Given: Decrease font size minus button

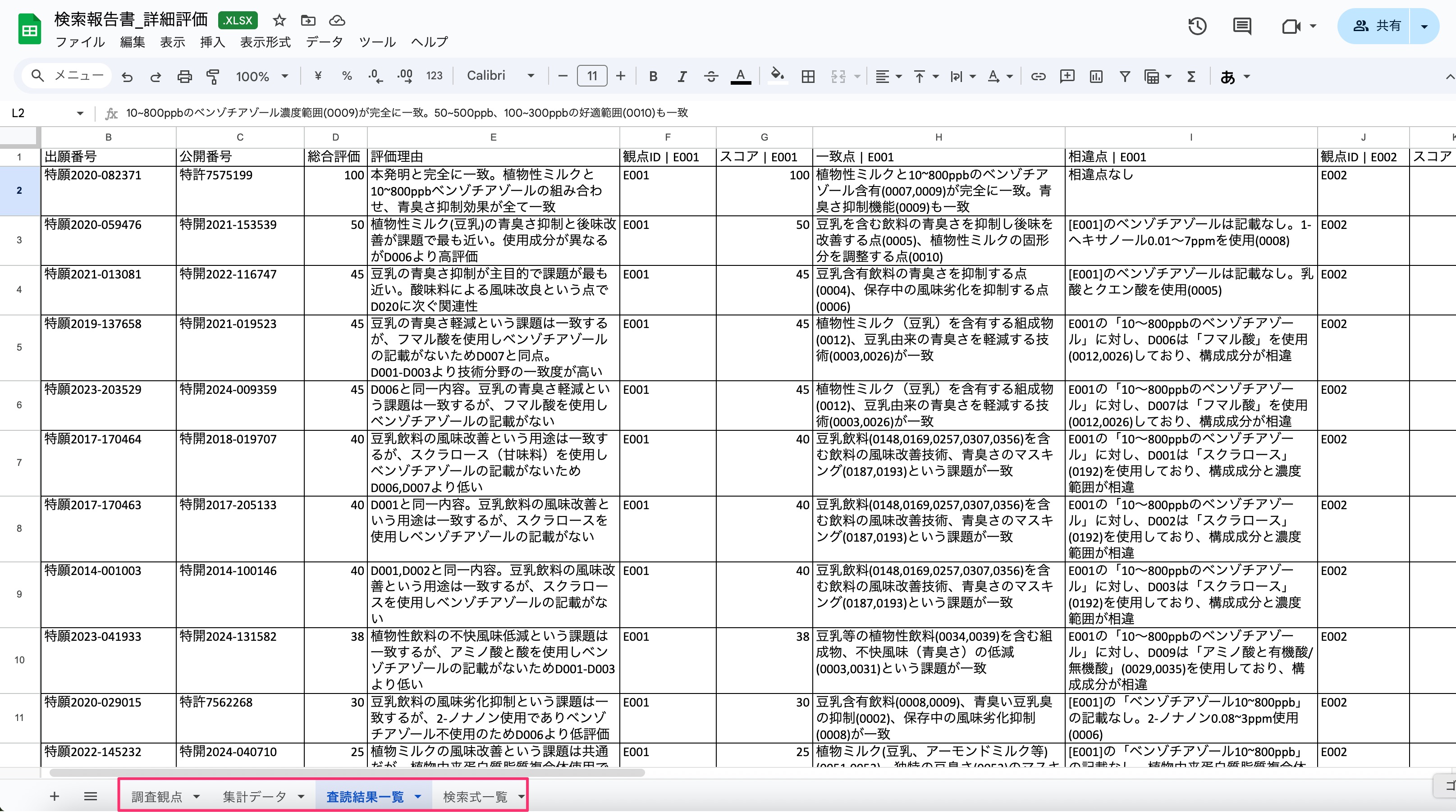Looking at the screenshot, I should pos(563,76).
